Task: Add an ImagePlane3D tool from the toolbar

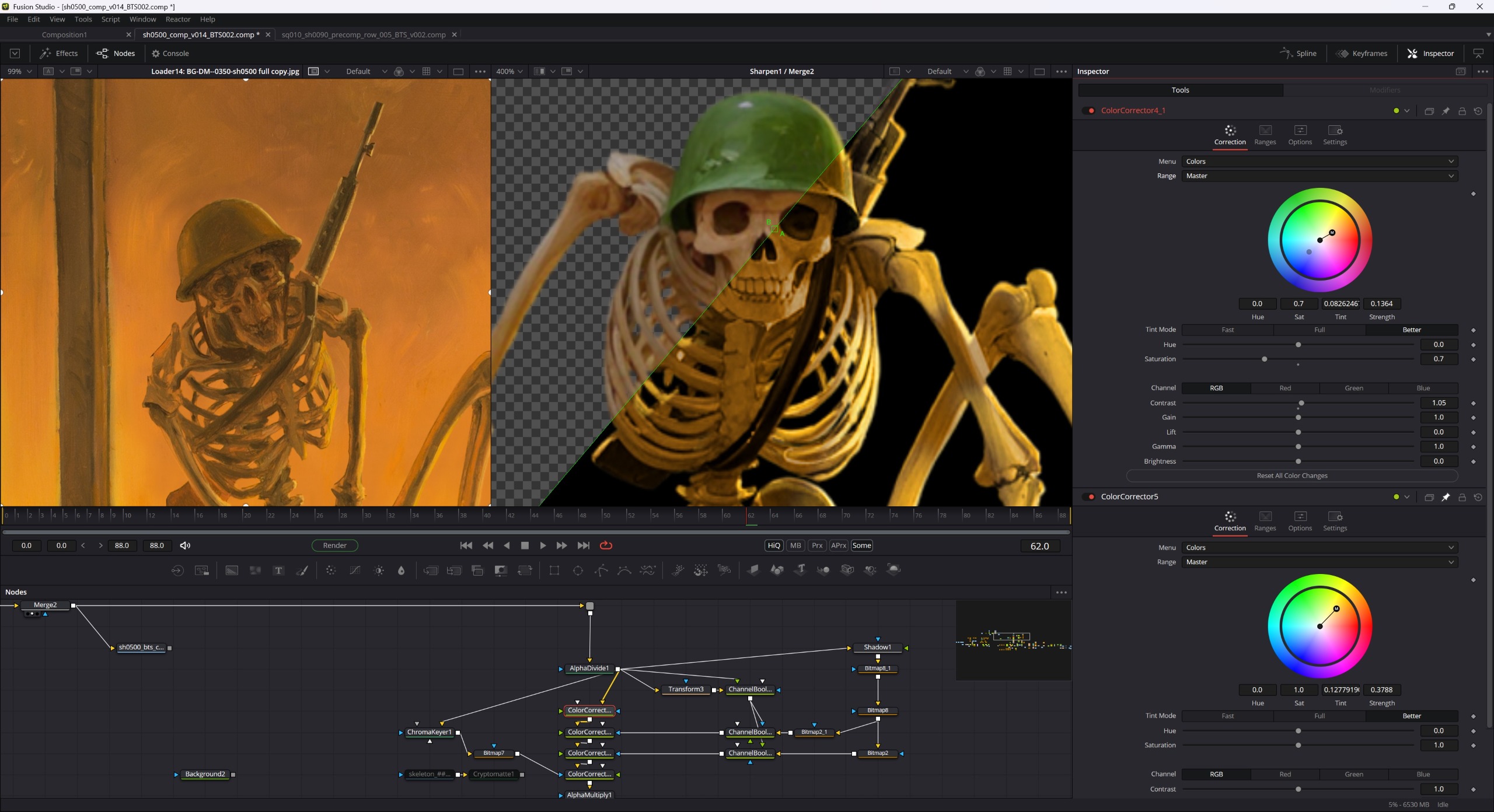Action: pos(753,570)
